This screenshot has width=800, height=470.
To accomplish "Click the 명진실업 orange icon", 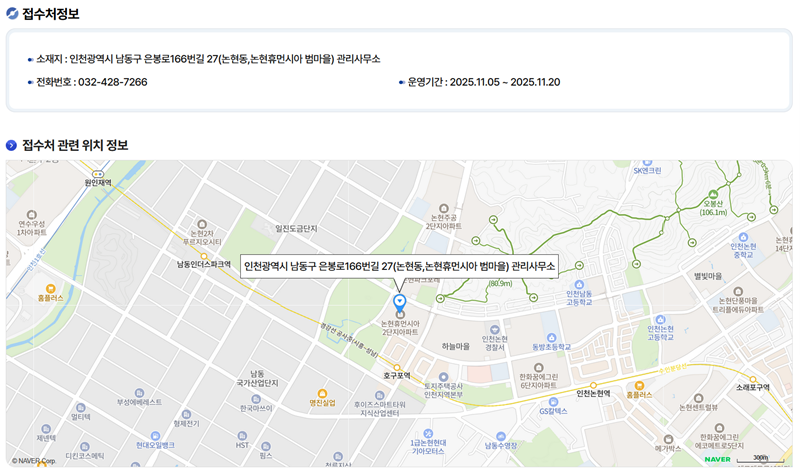I will [322, 393].
